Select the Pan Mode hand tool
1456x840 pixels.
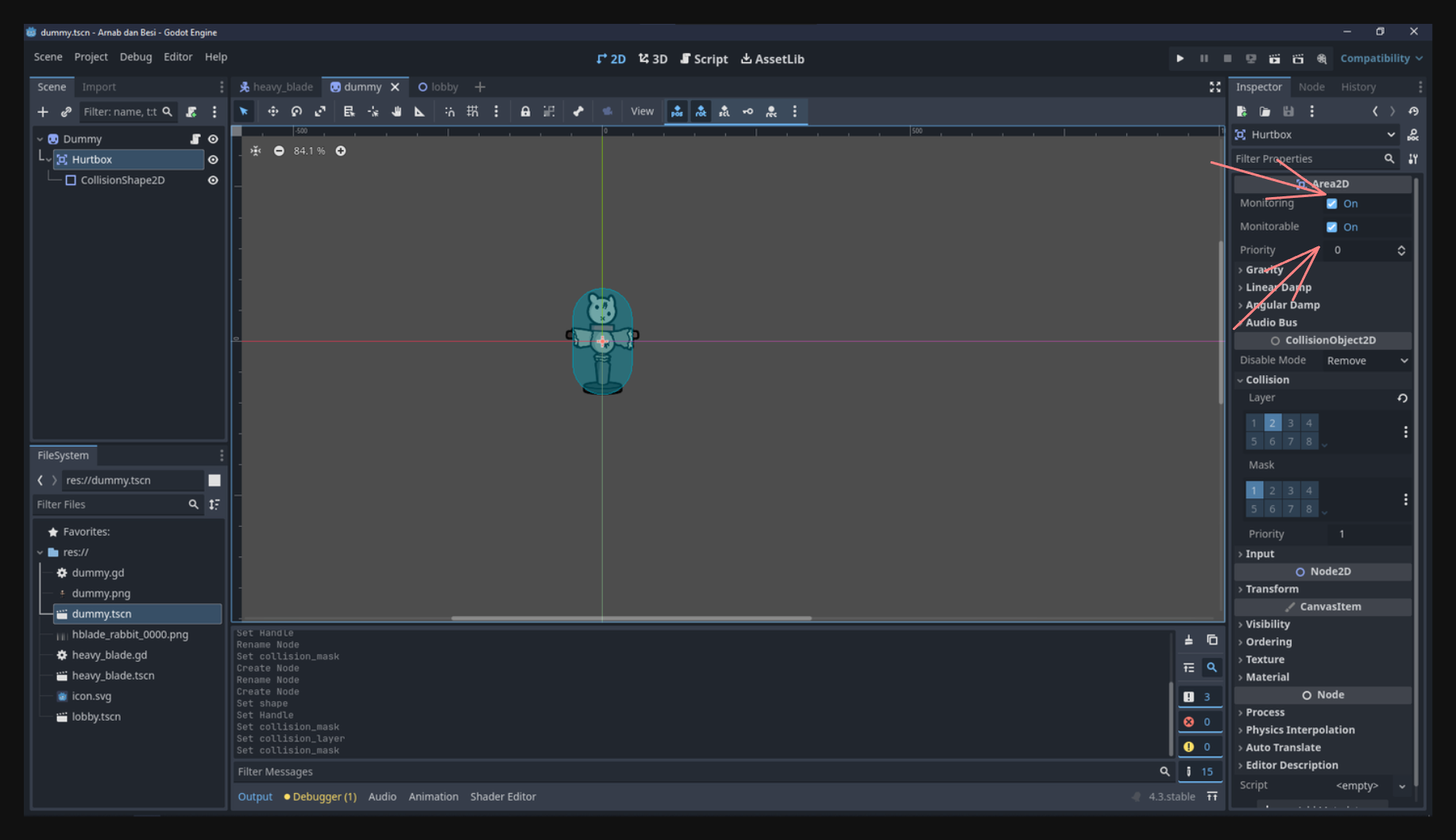click(x=396, y=111)
